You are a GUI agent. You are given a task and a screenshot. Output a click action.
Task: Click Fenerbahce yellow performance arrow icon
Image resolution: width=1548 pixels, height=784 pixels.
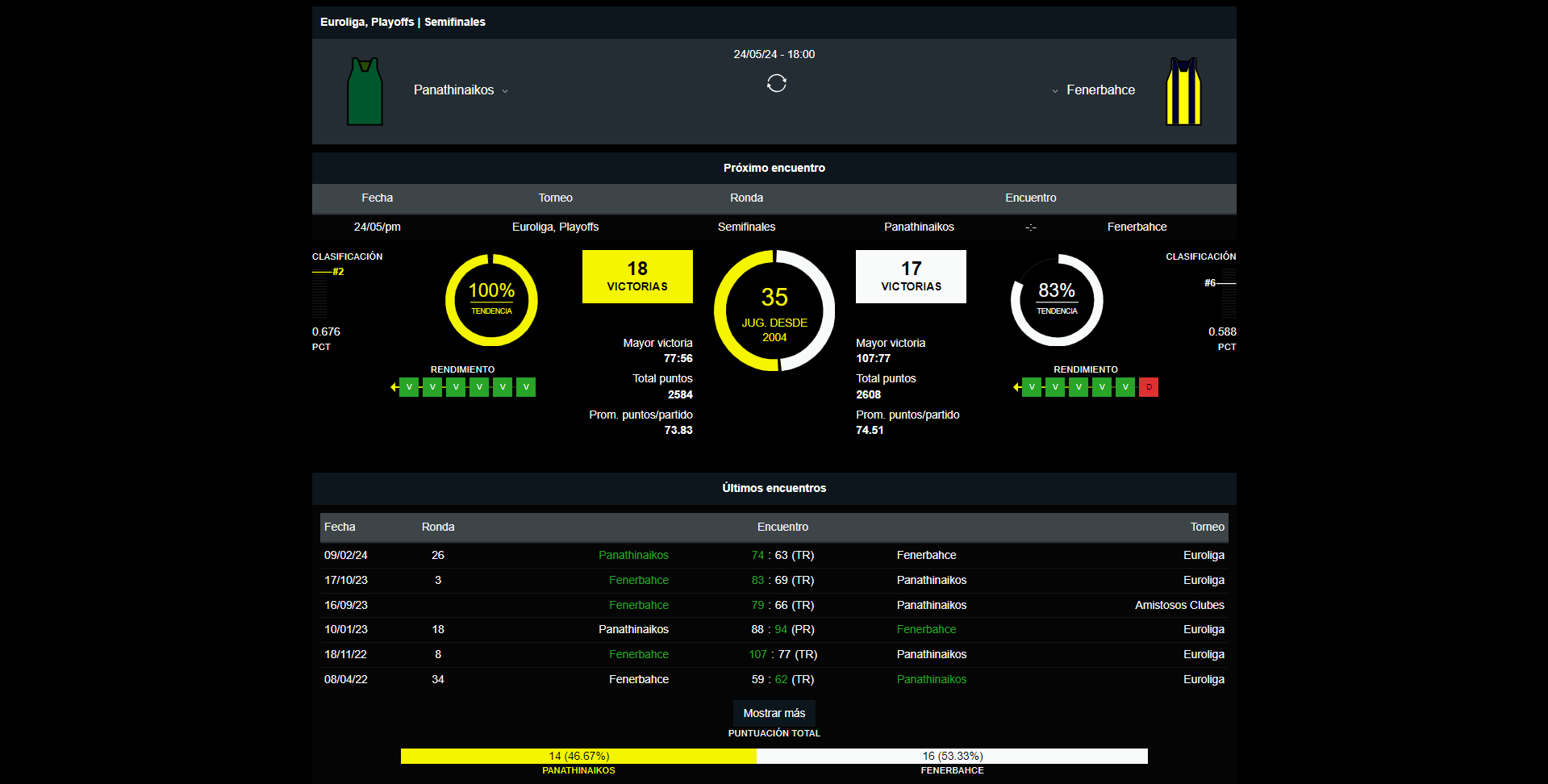click(x=1017, y=387)
